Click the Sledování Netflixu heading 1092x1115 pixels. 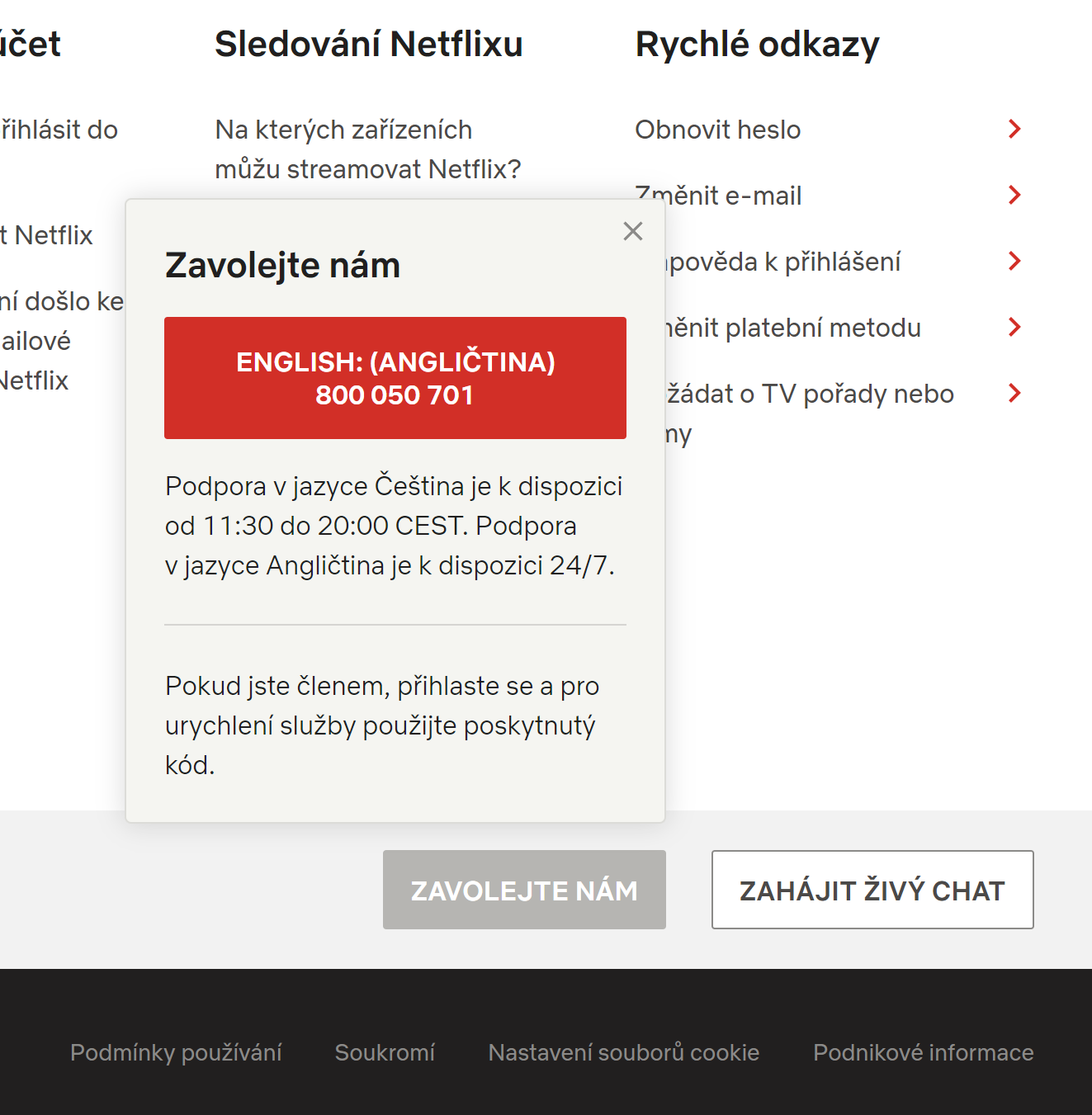369,44
